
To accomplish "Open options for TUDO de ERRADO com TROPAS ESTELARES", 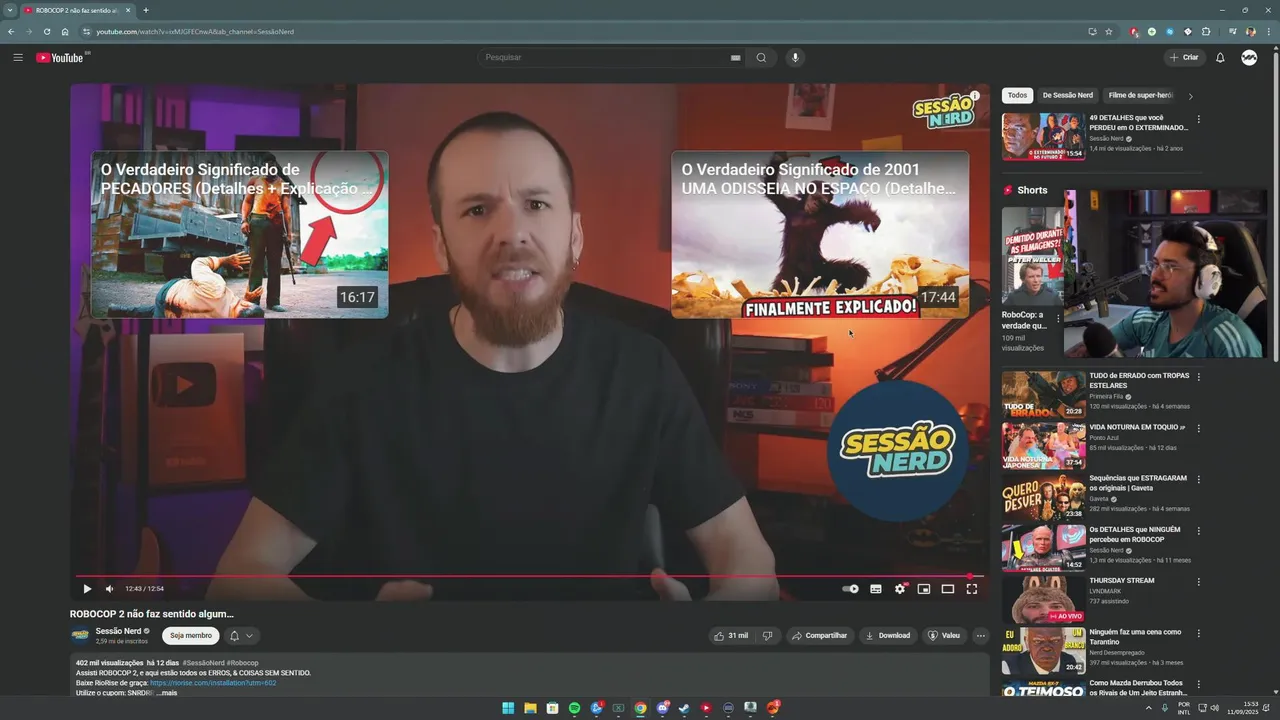I will pos(1198,377).
